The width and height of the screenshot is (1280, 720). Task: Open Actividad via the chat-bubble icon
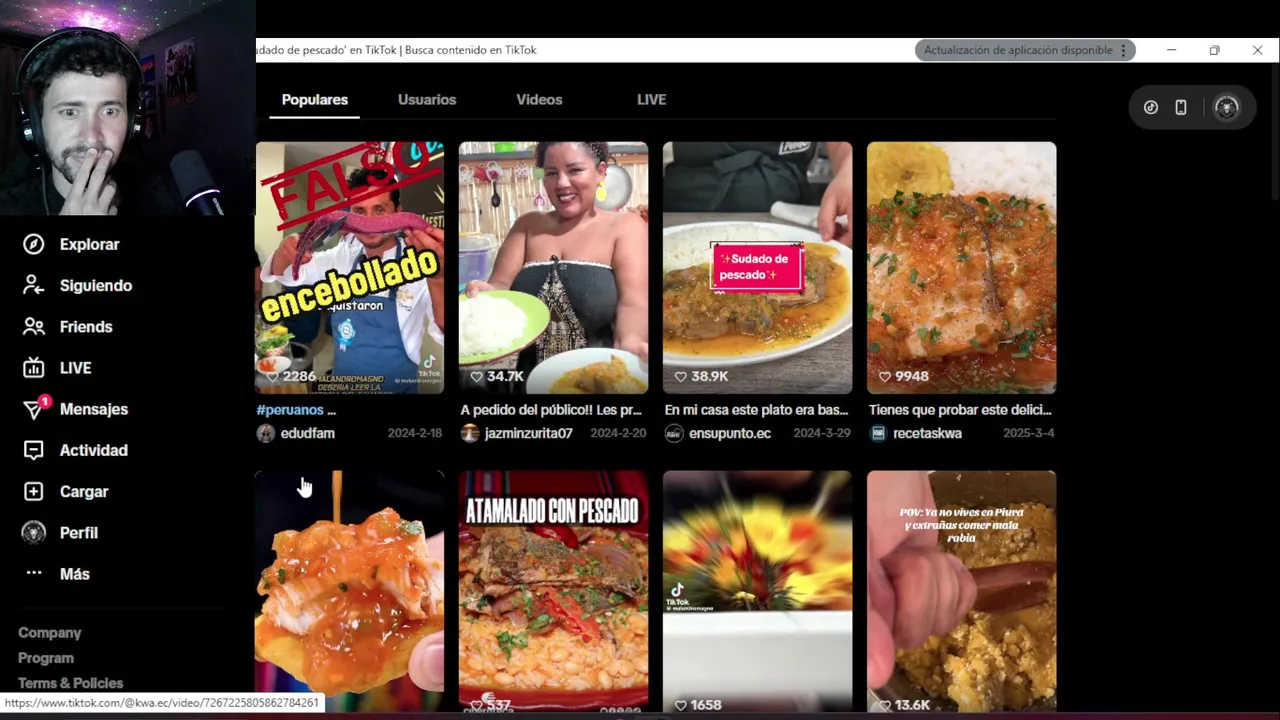tap(33, 450)
